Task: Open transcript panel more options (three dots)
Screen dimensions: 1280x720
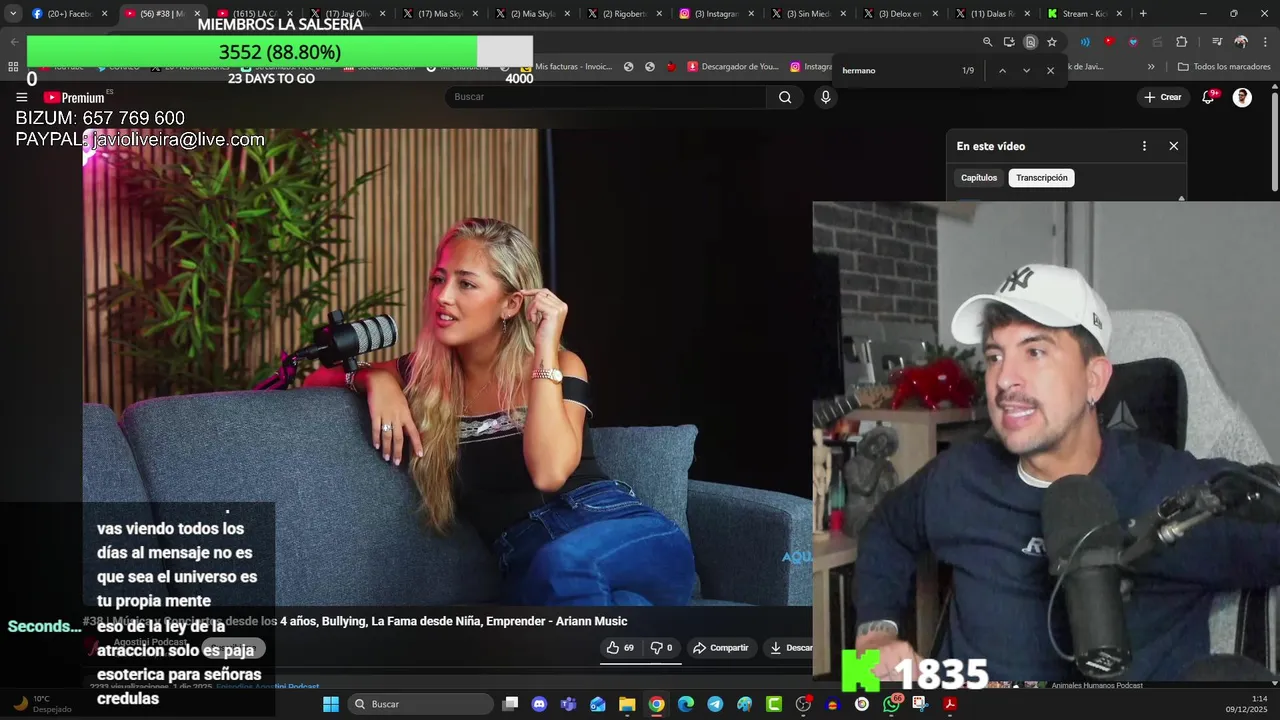Action: tap(1145, 146)
